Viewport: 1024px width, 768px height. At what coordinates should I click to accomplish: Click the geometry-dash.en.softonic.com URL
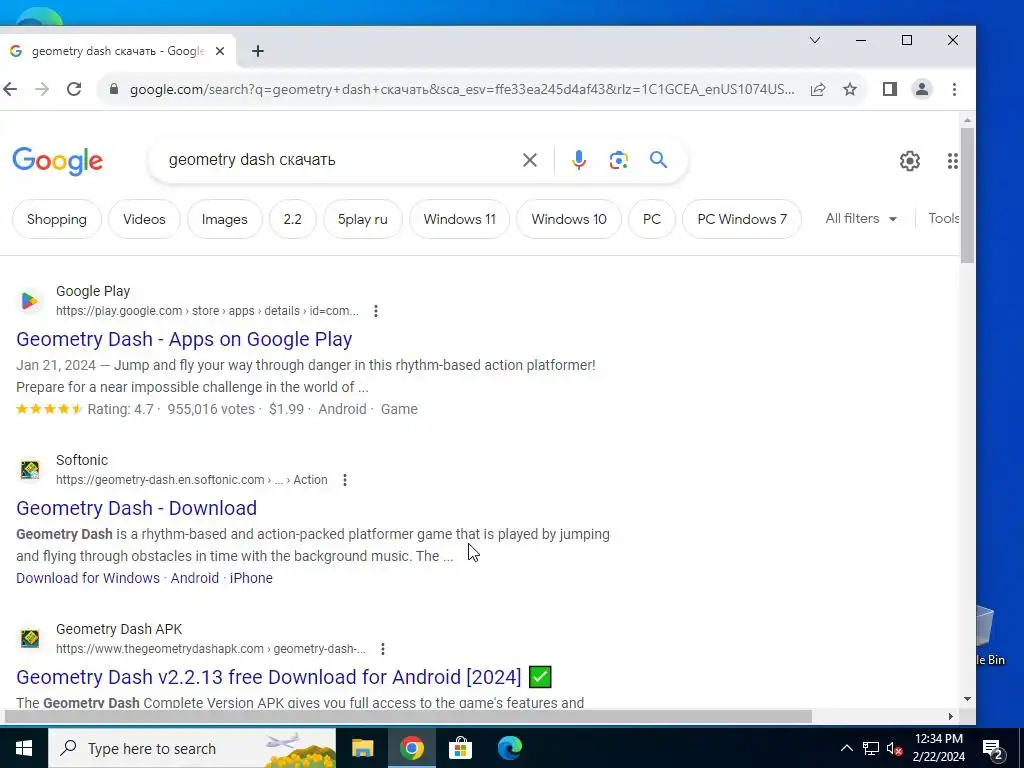(191, 480)
